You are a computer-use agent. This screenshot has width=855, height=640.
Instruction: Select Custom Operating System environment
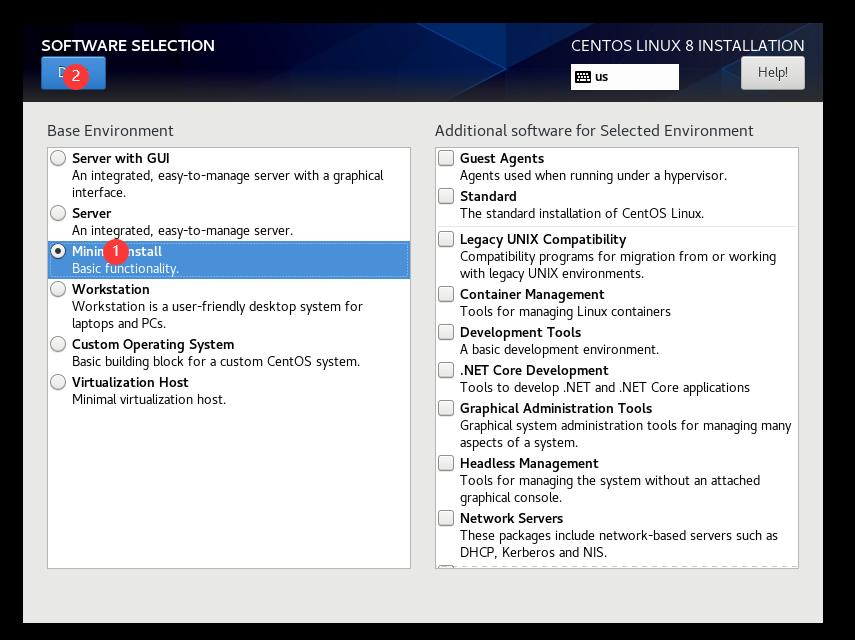(x=58, y=345)
